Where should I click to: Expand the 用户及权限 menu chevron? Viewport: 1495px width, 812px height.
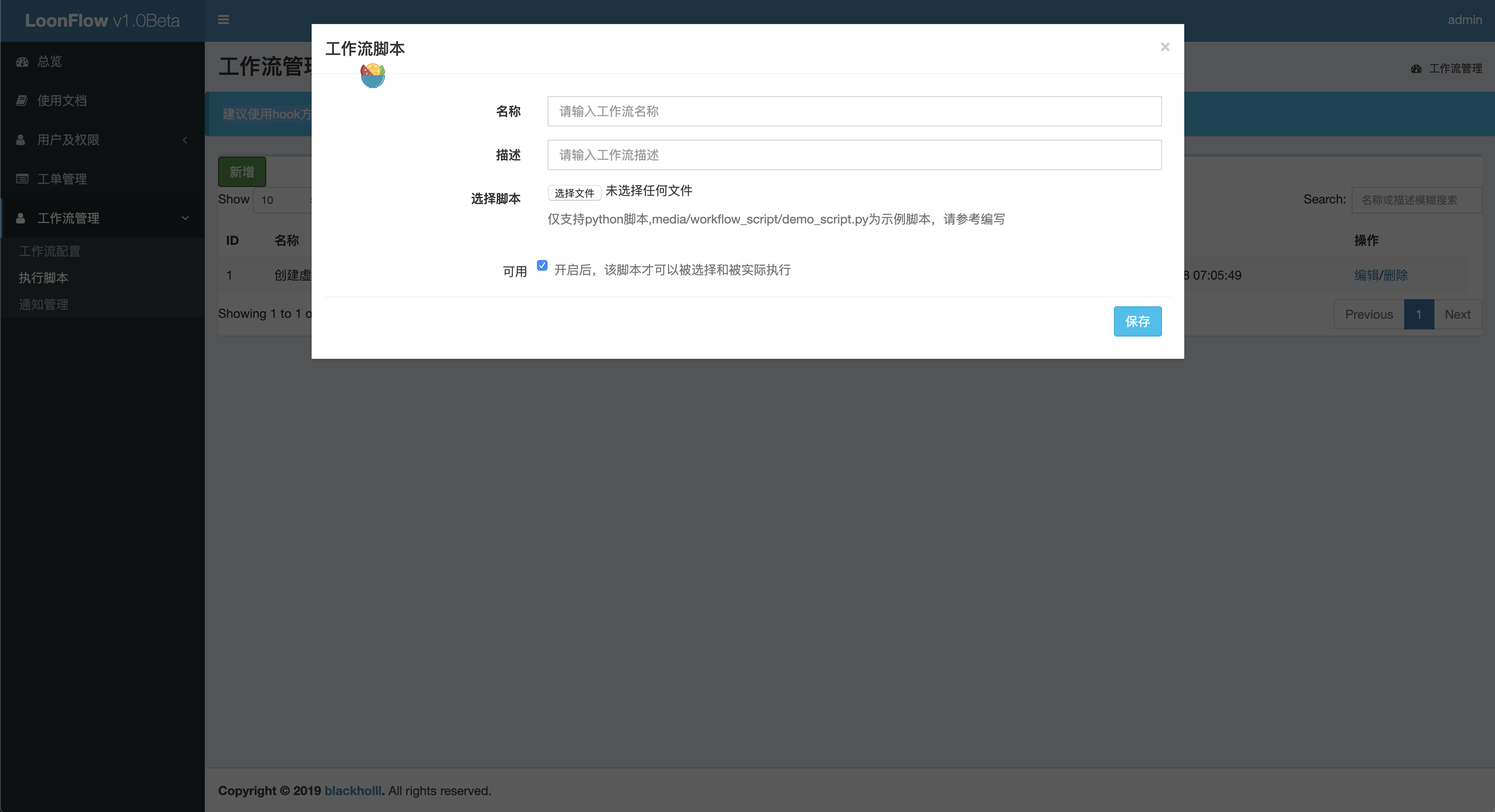click(x=185, y=140)
